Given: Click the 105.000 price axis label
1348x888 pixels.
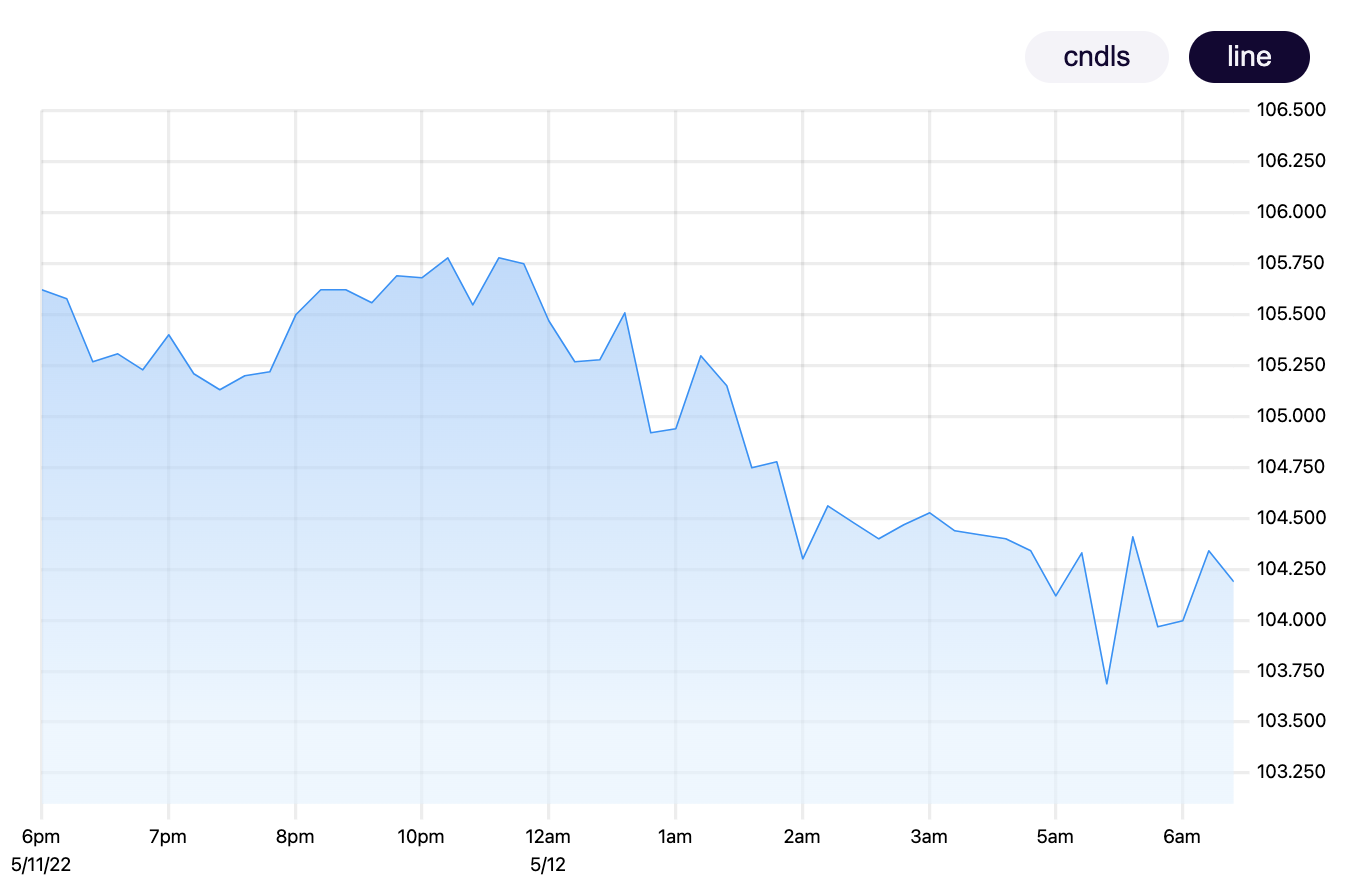Looking at the screenshot, I should pos(1290,415).
